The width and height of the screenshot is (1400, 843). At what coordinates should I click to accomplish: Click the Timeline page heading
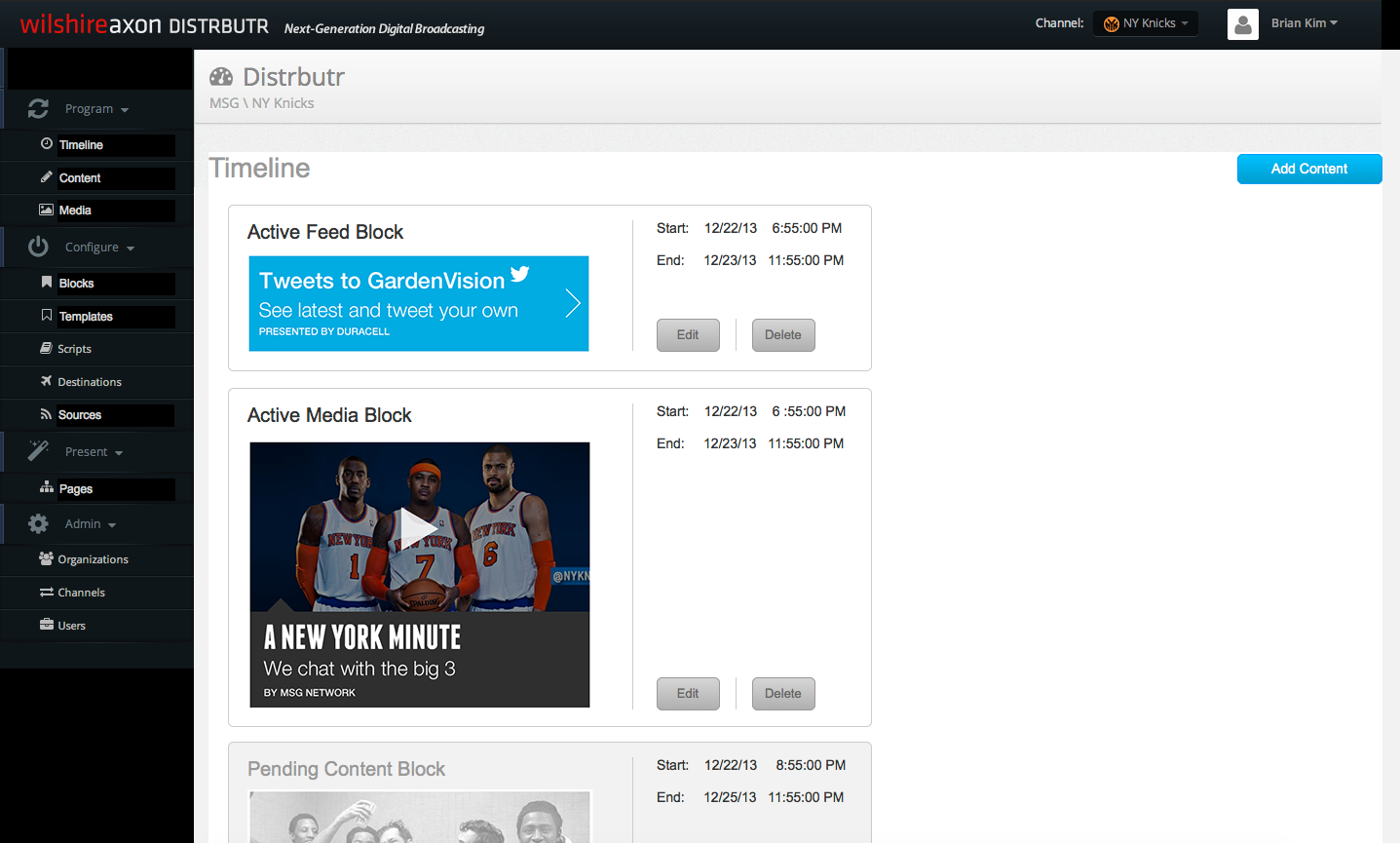(259, 168)
